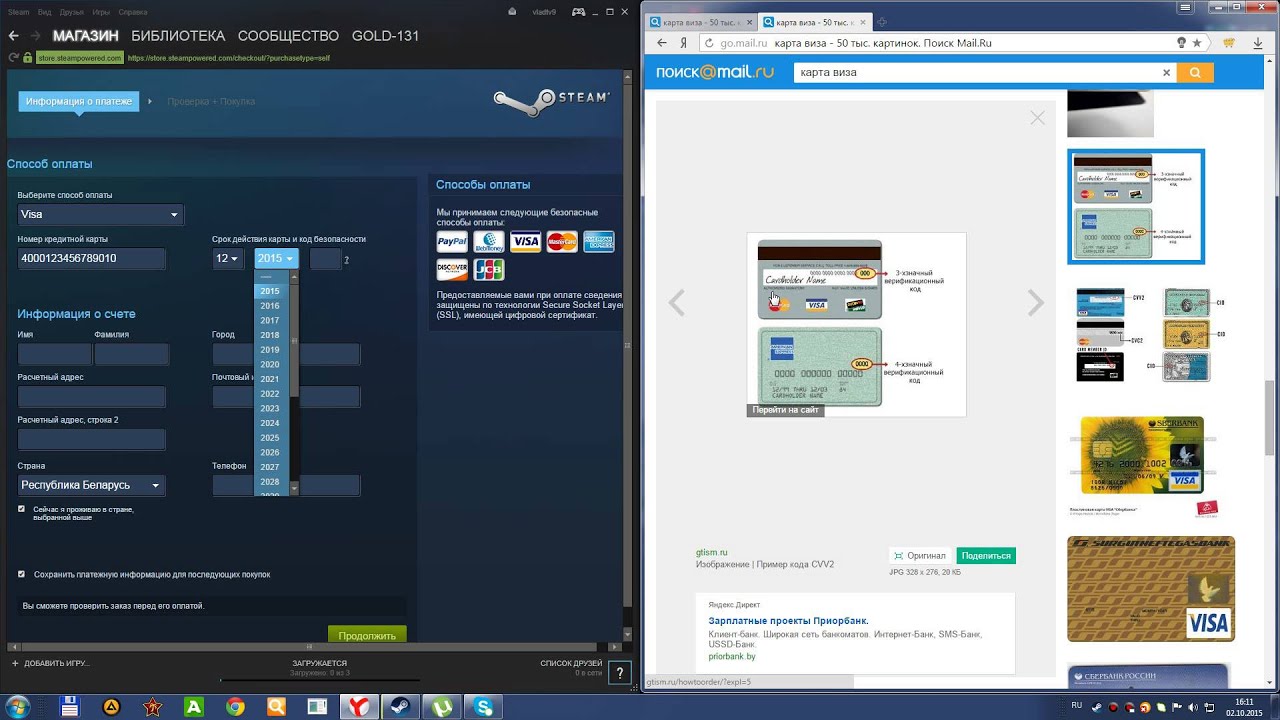The width and height of the screenshot is (1280, 720).
Task: Close the image preview overlay
Action: coord(1037,117)
